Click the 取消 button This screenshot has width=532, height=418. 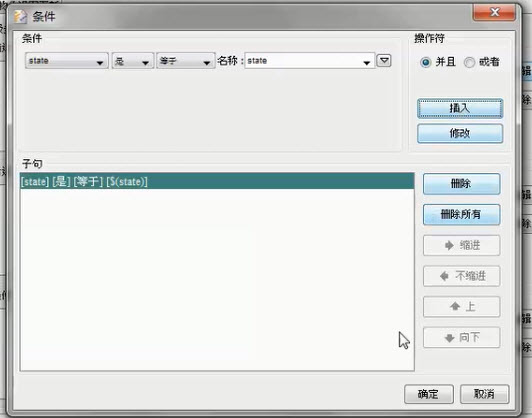484,394
